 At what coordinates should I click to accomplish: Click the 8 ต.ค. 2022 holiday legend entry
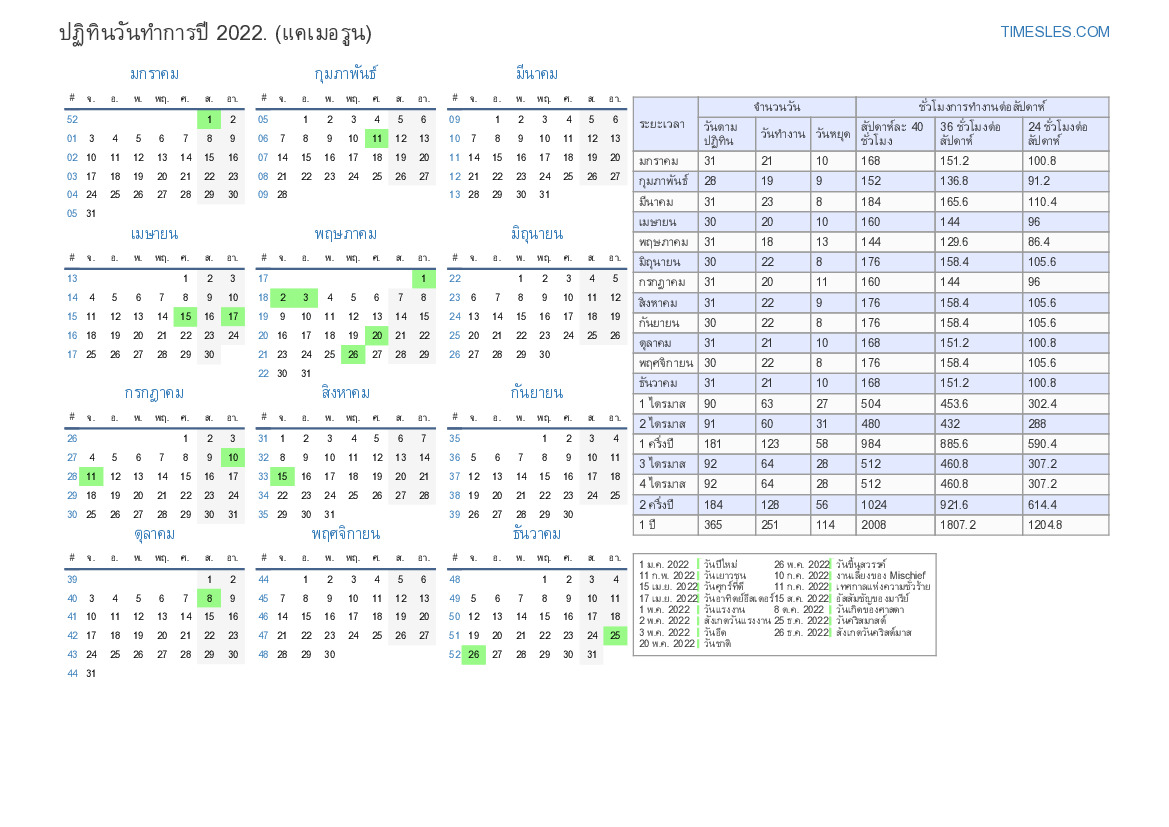click(x=800, y=609)
